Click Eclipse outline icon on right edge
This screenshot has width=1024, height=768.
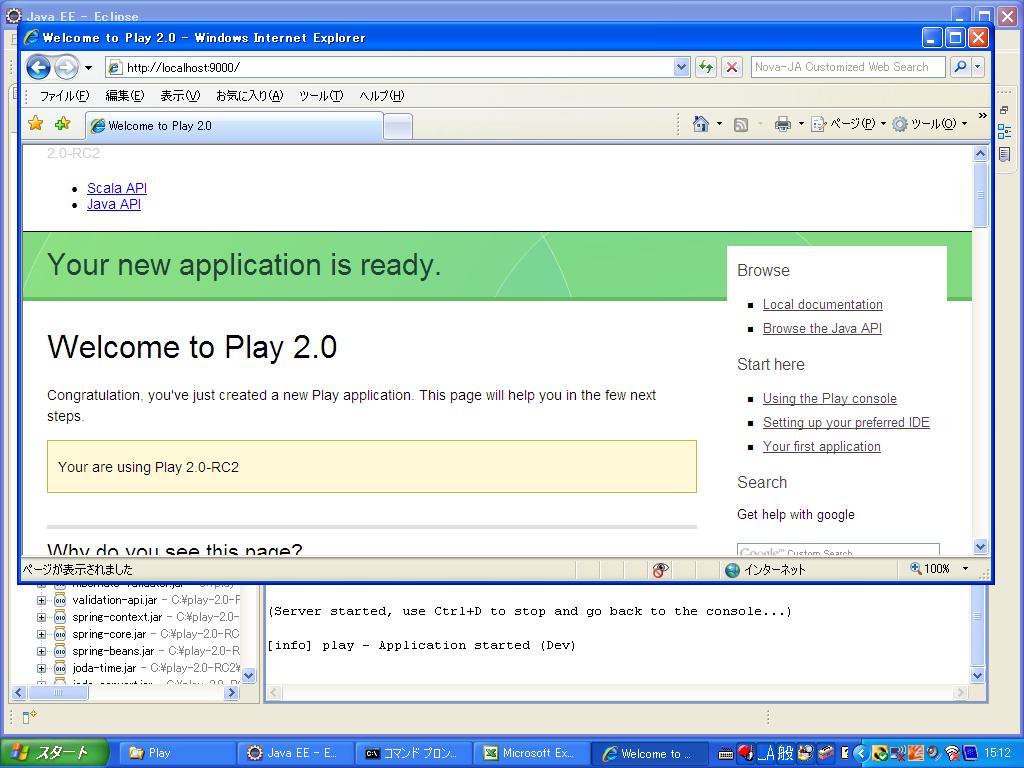[x=1004, y=131]
